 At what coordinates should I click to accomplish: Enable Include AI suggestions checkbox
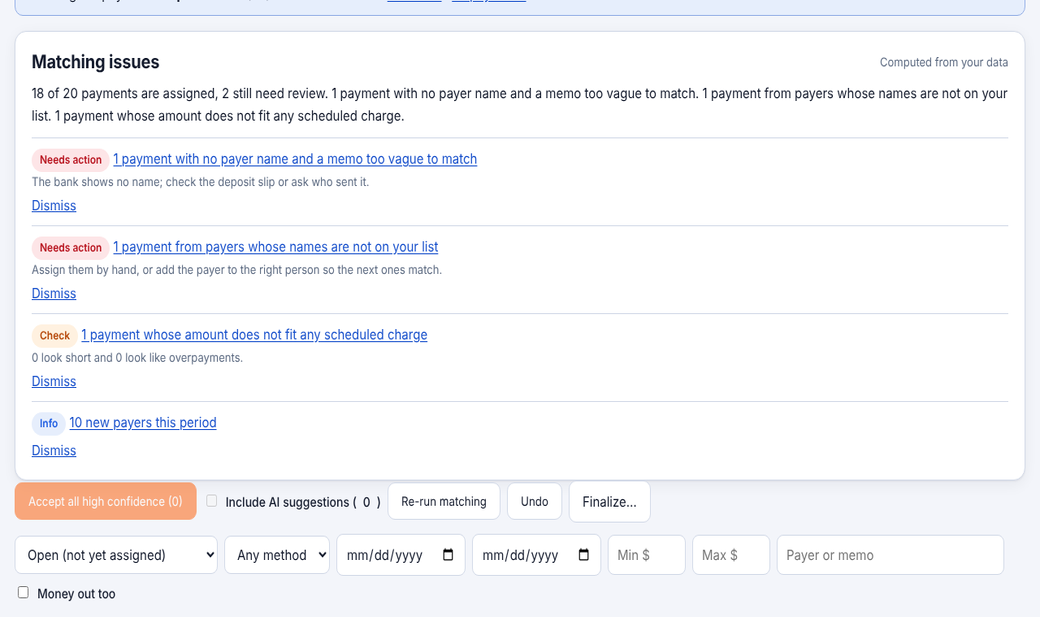tap(212, 501)
